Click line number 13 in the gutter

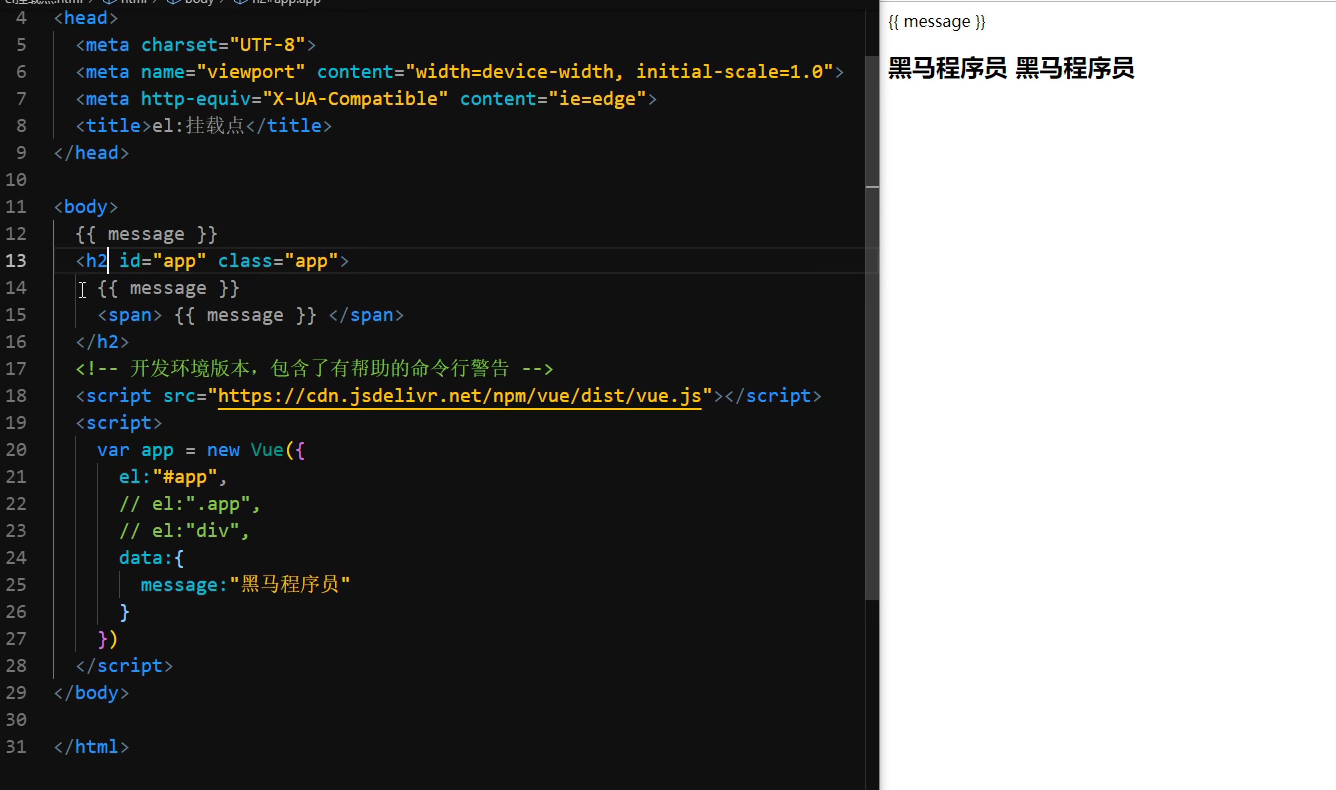16,261
